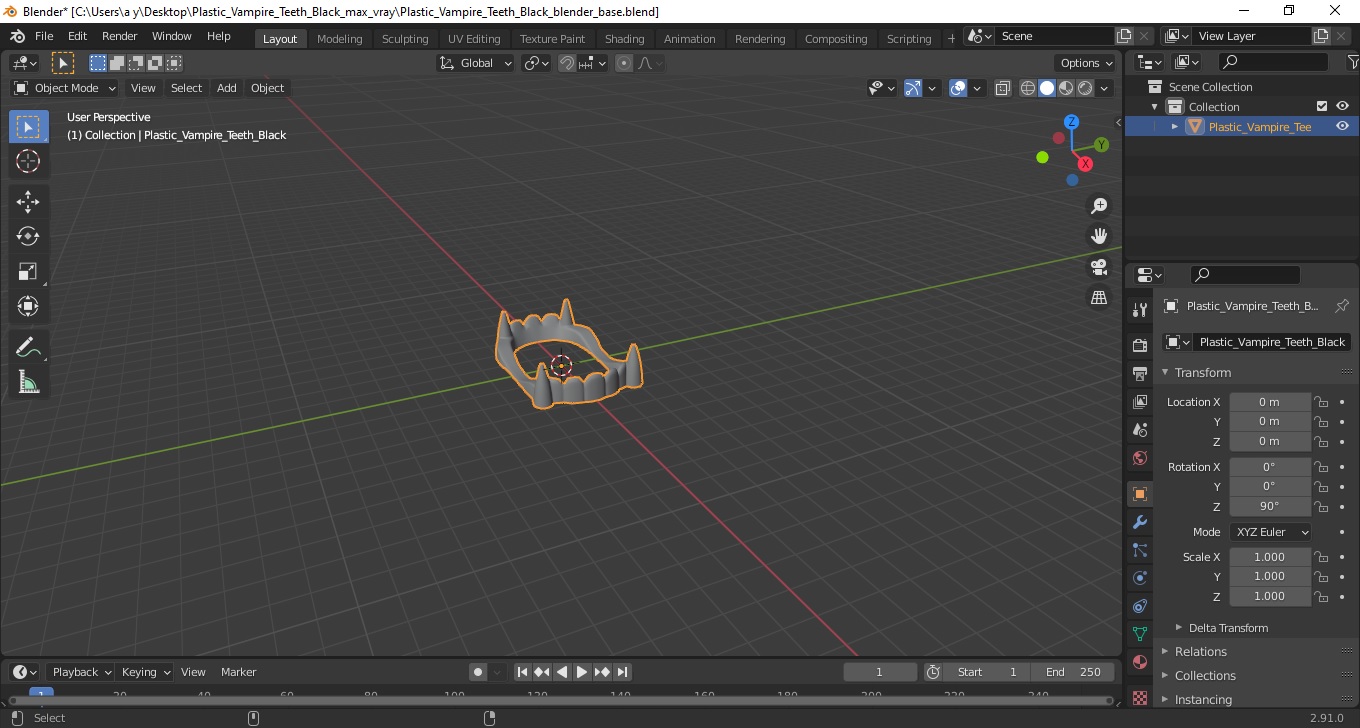Toggle auto keying record button
Viewport: 1360px width, 728px height.
click(478, 672)
